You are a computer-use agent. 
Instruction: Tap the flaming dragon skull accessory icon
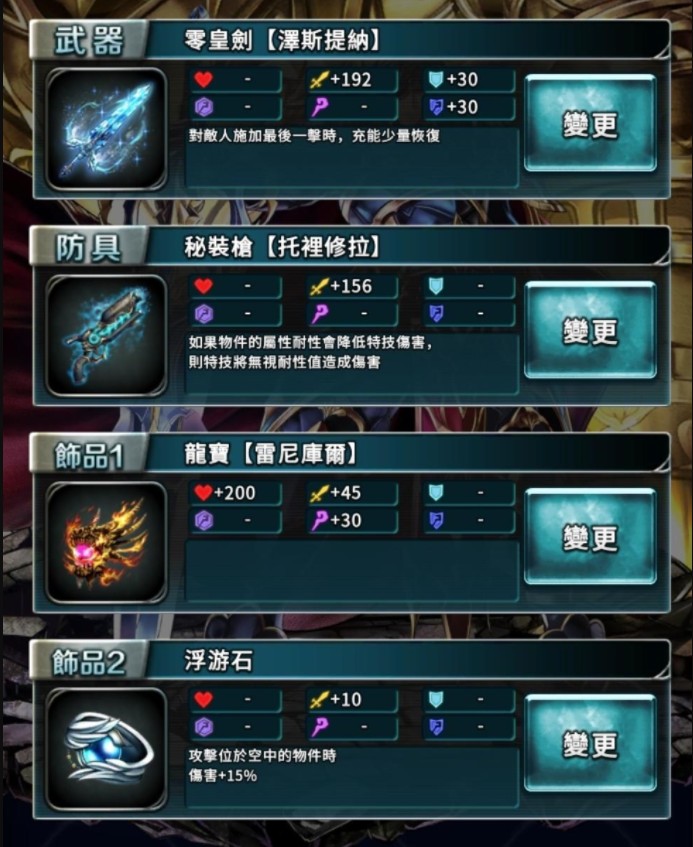(x=106, y=542)
